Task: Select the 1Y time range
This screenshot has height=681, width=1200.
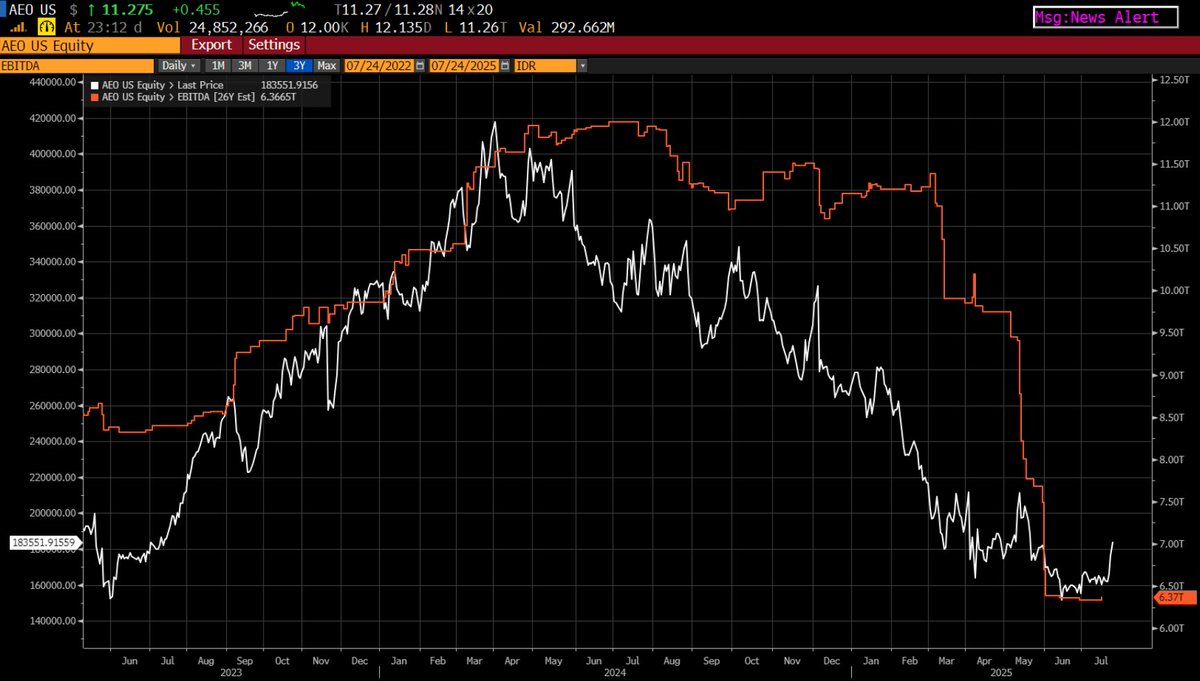Action: [x=272, y=65]
